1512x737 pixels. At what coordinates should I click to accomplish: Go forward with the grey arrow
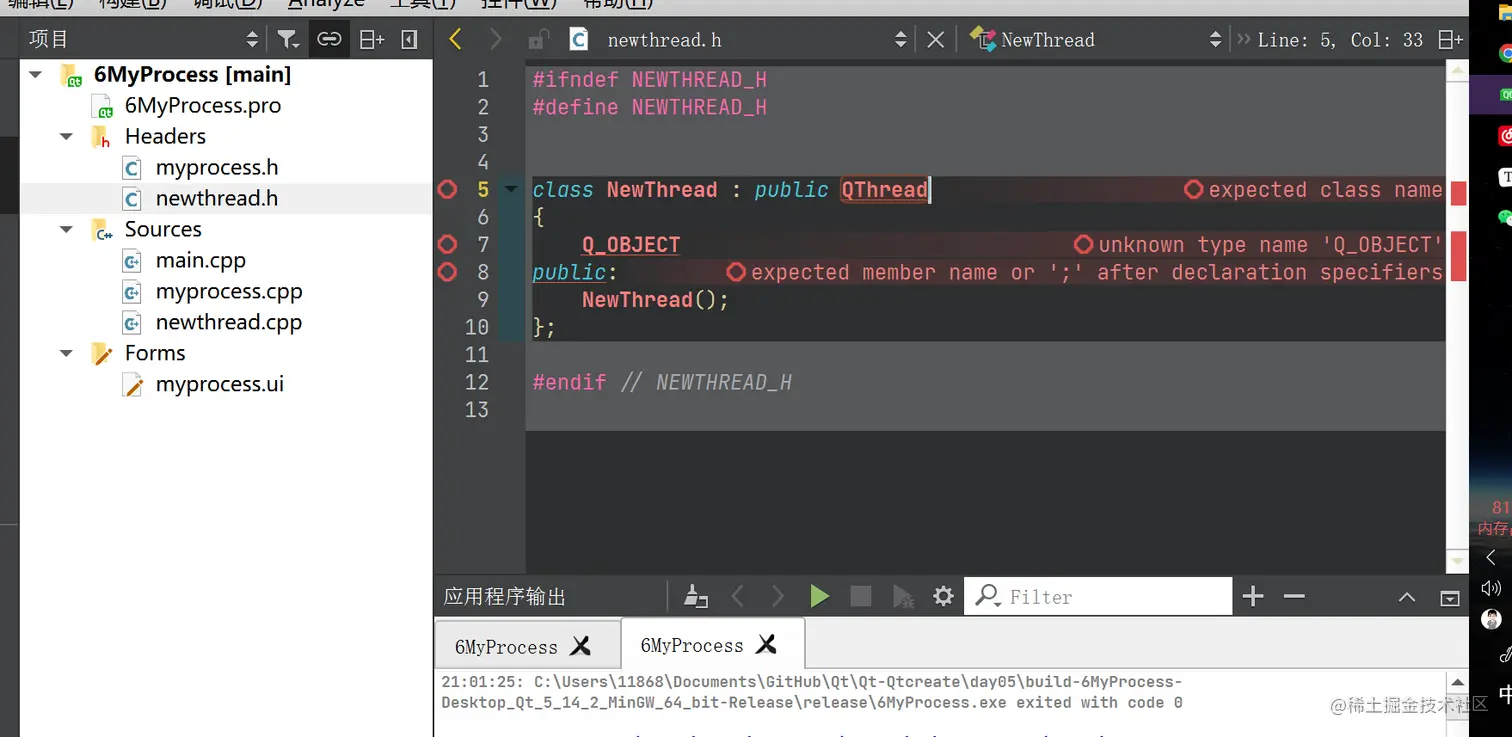coord(496,39)
